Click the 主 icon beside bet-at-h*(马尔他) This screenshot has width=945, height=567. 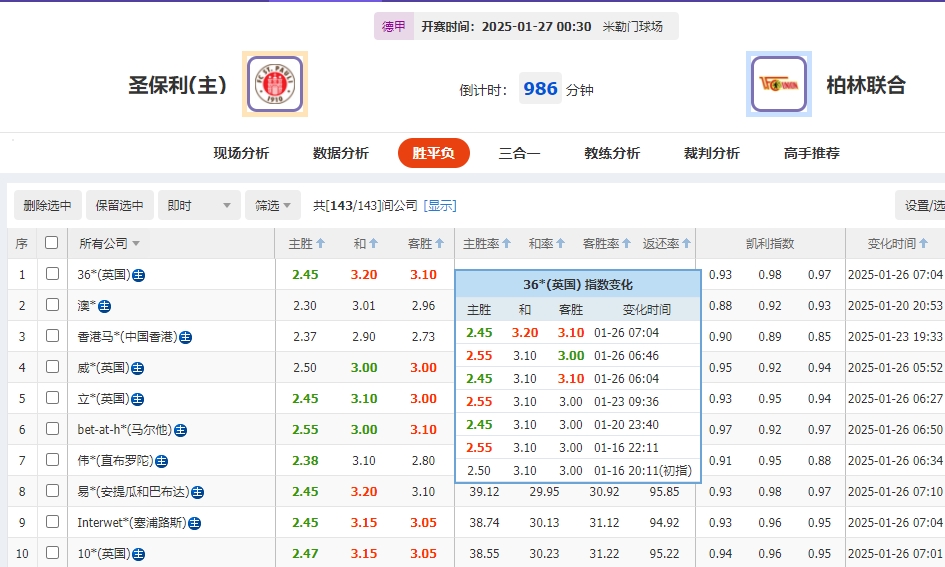pos(181,430)
